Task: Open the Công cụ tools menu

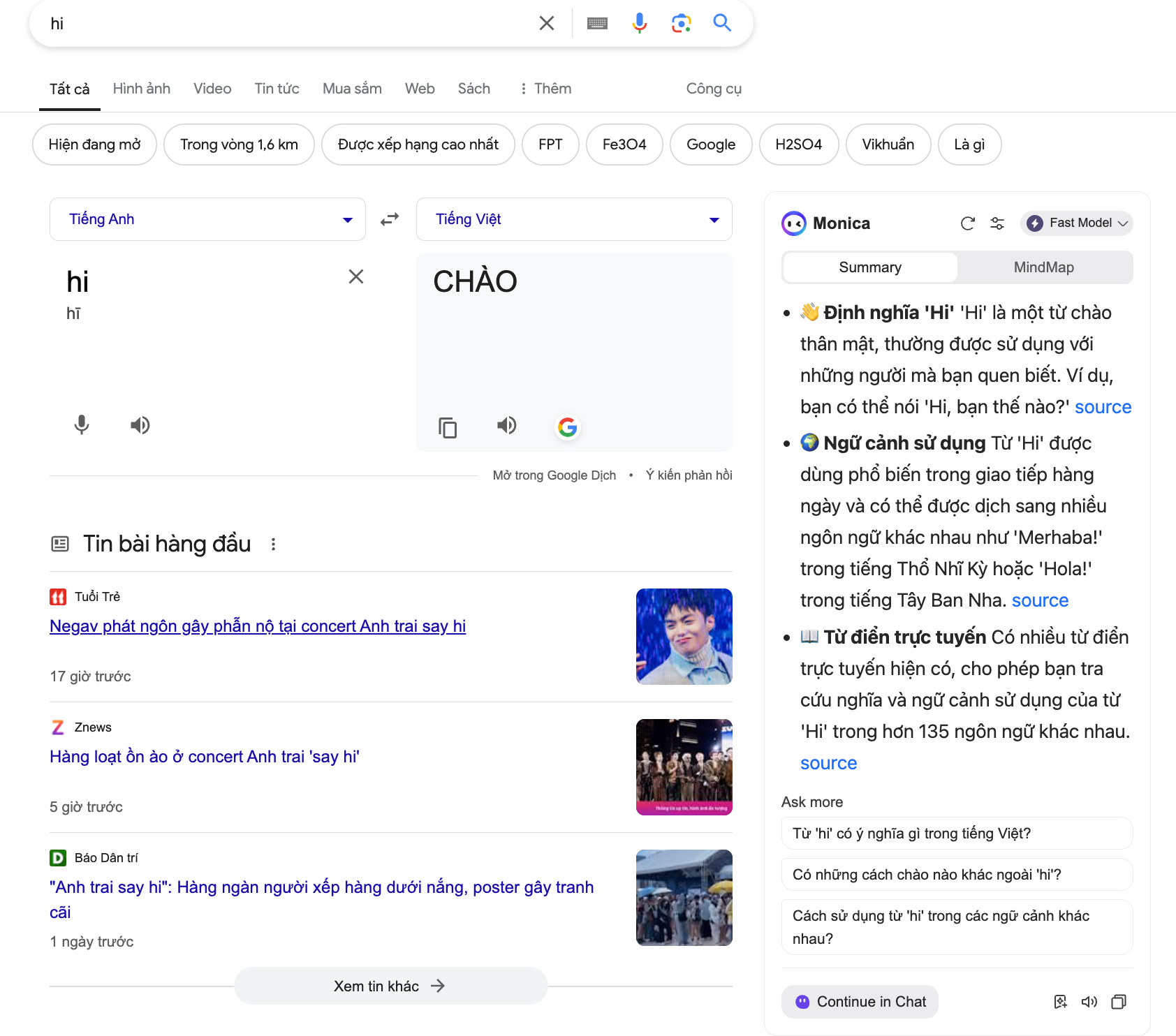Action: click(714, 89)
